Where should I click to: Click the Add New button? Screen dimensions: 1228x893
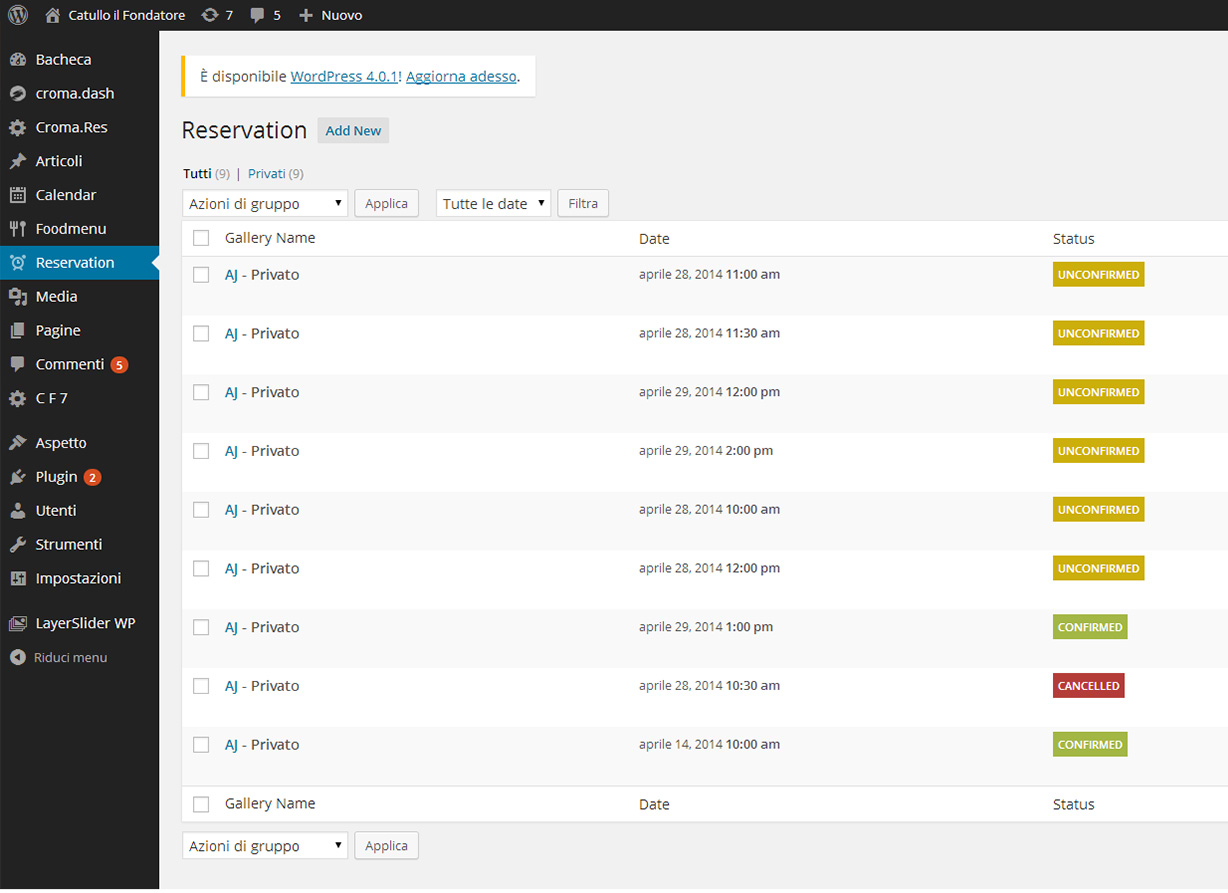pos(353,131)
